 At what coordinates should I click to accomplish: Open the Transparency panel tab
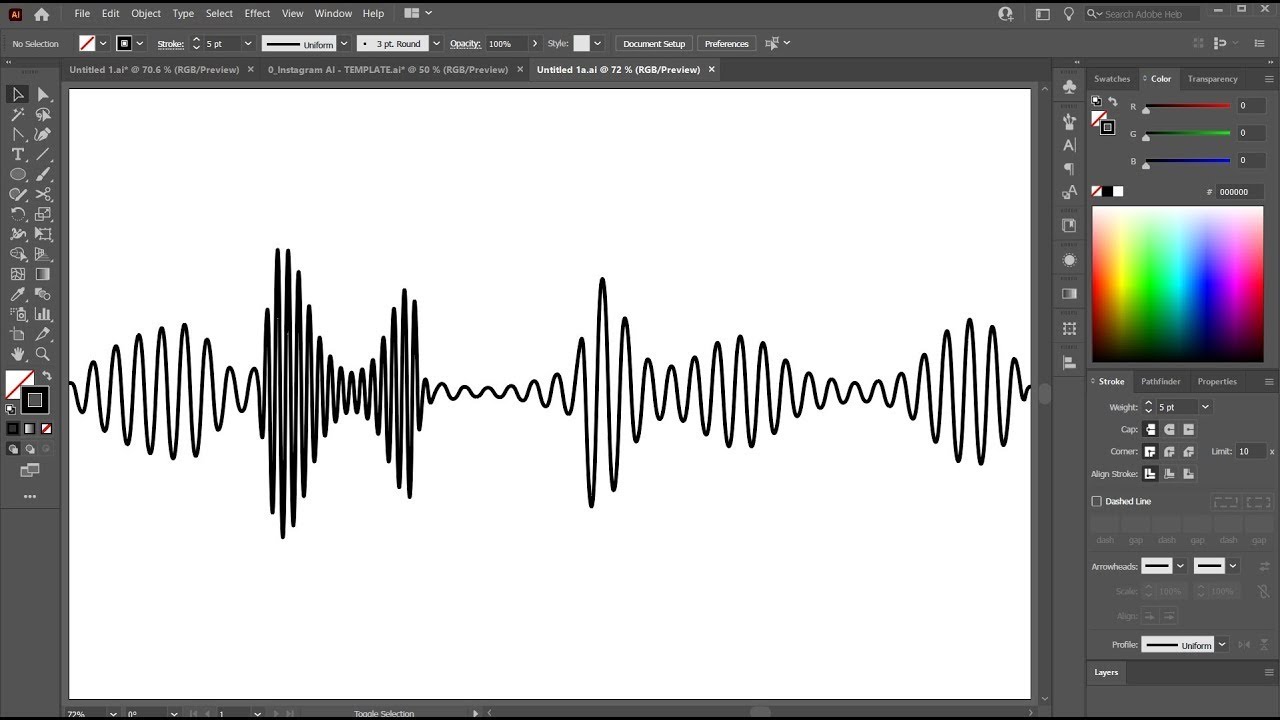point(1213,79)
